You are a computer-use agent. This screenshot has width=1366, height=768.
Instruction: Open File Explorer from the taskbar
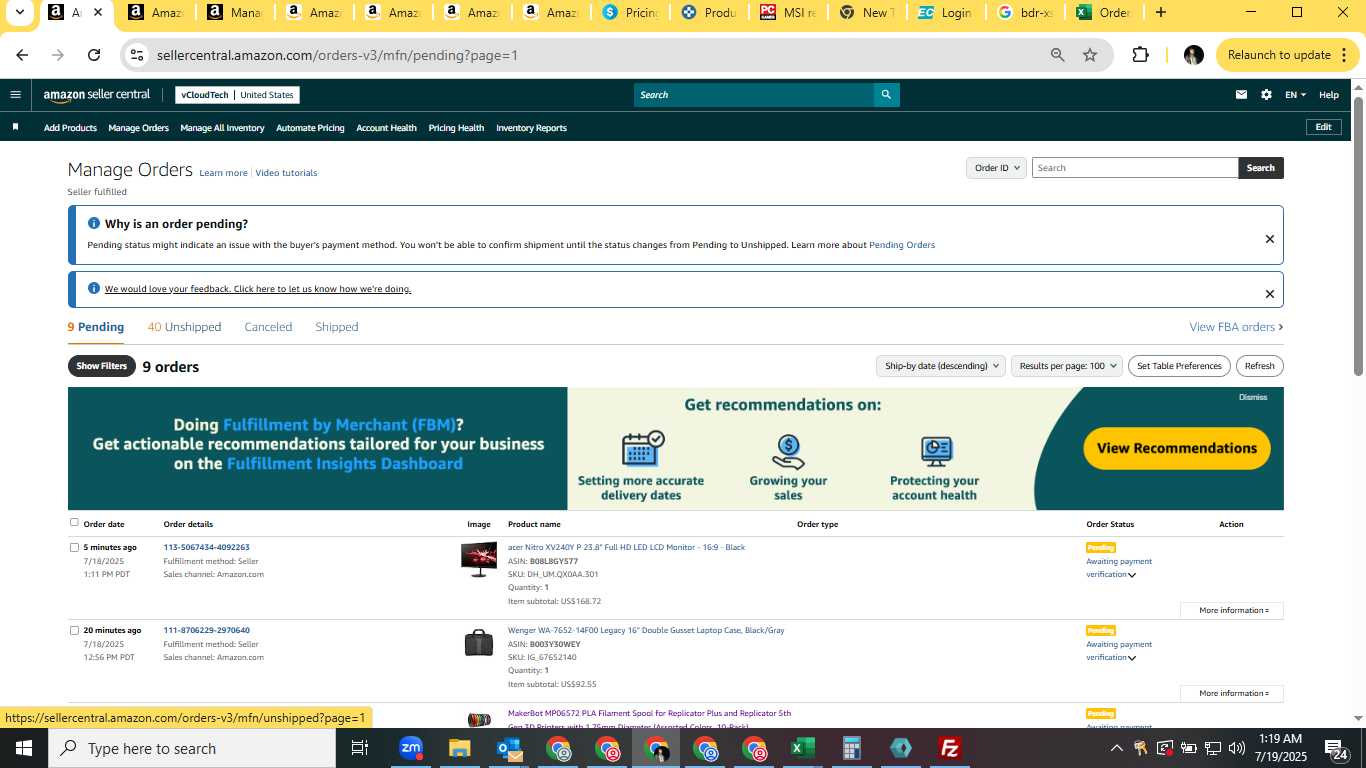pyautogui.click(x=459, y=748)
